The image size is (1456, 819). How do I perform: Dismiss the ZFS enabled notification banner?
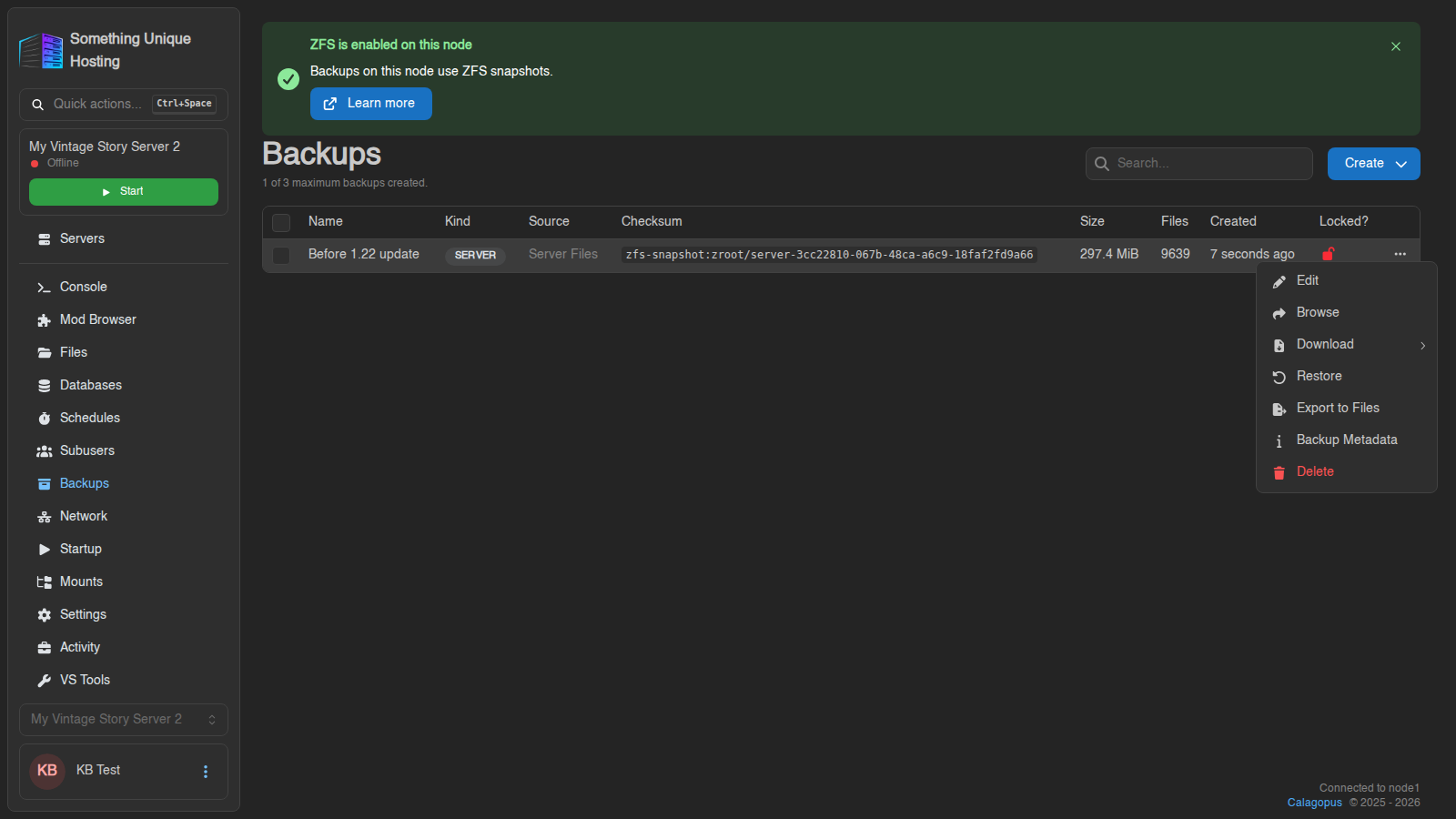1396,46
